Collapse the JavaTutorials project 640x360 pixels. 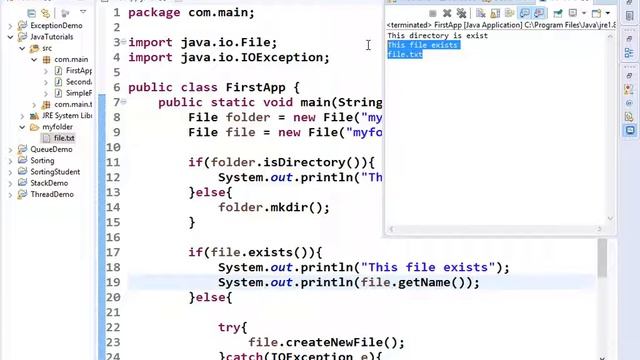[10, 37]
